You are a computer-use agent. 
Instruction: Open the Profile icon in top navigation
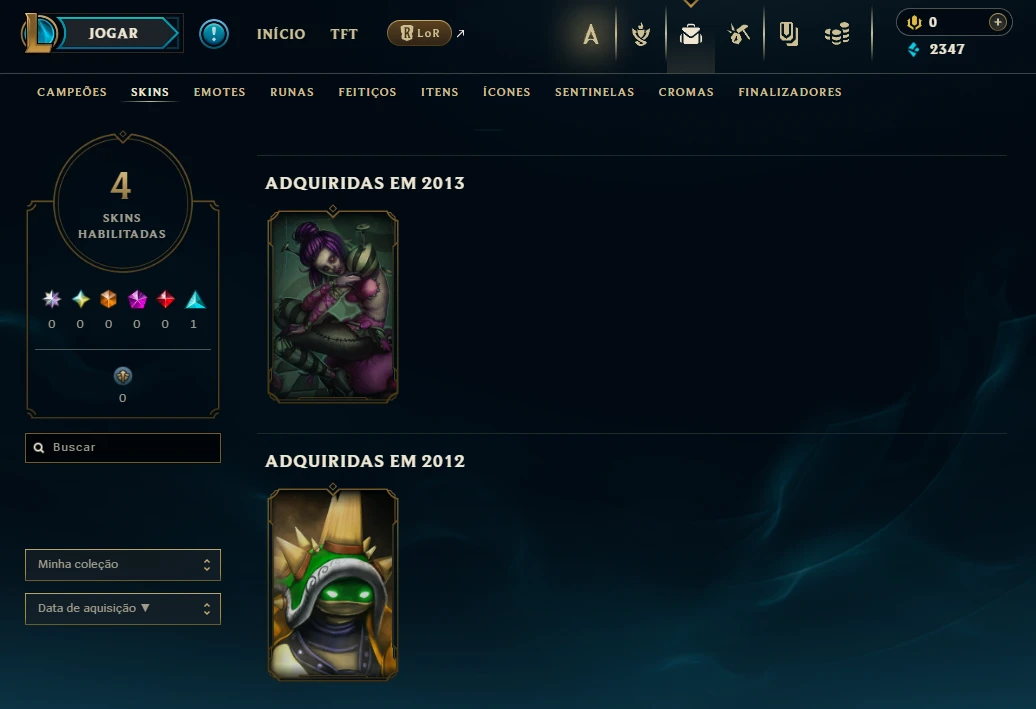click(x=591, y=34)
